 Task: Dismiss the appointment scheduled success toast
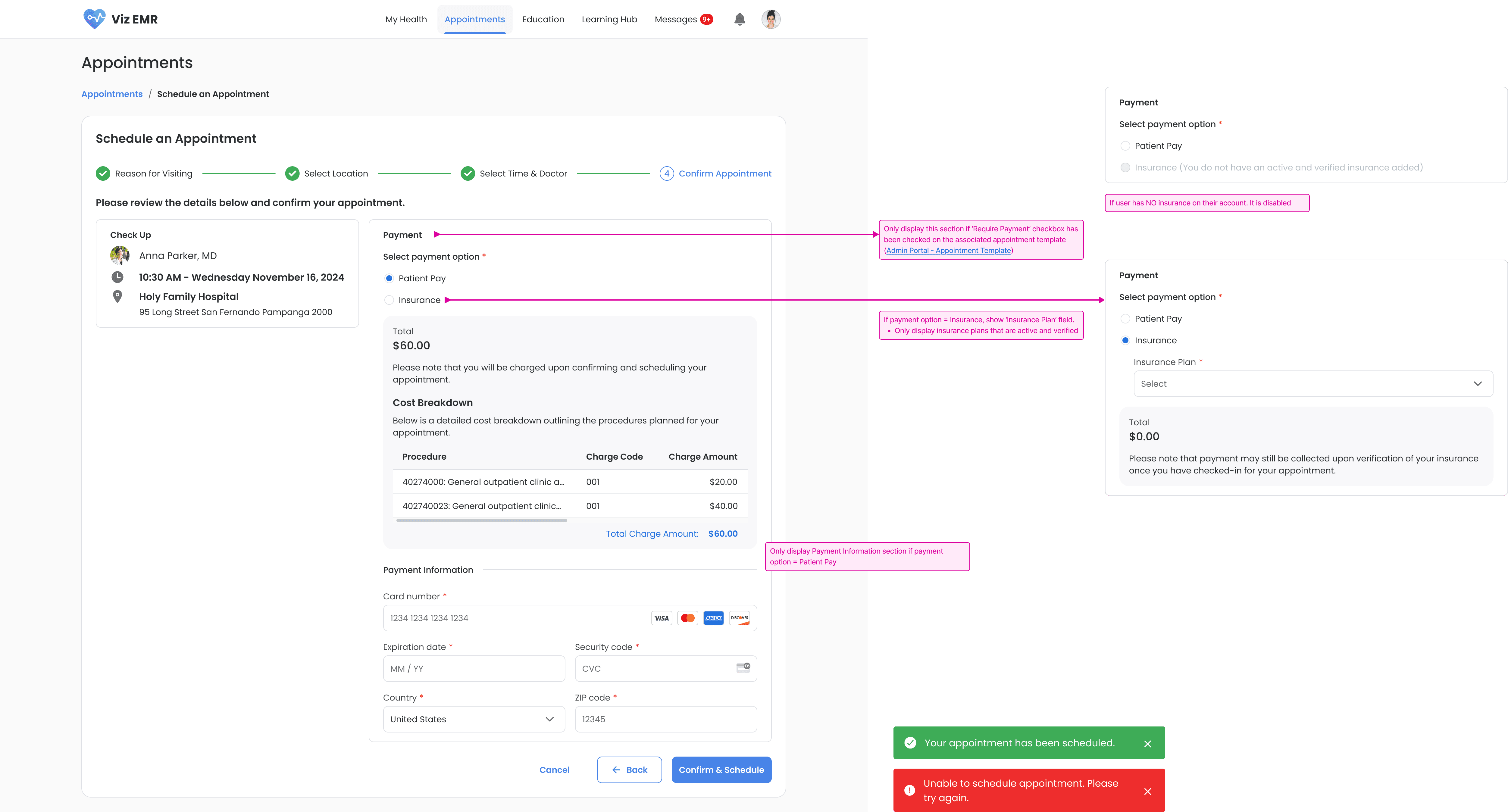[1147, 744]
